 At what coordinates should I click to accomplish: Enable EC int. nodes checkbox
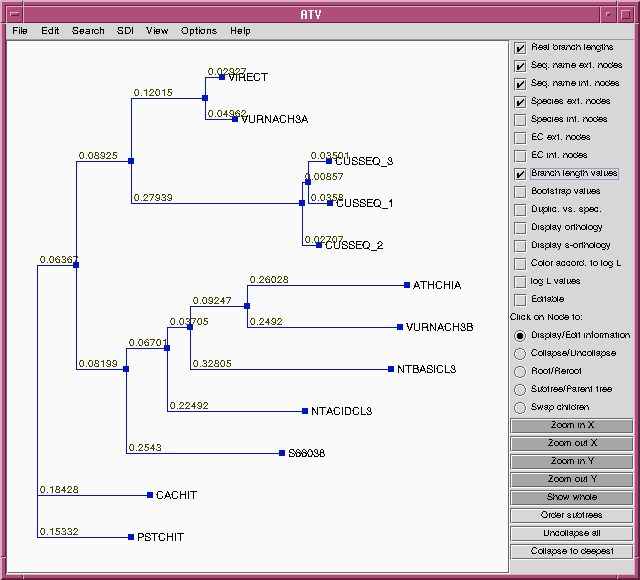click(x=520, y=156)
